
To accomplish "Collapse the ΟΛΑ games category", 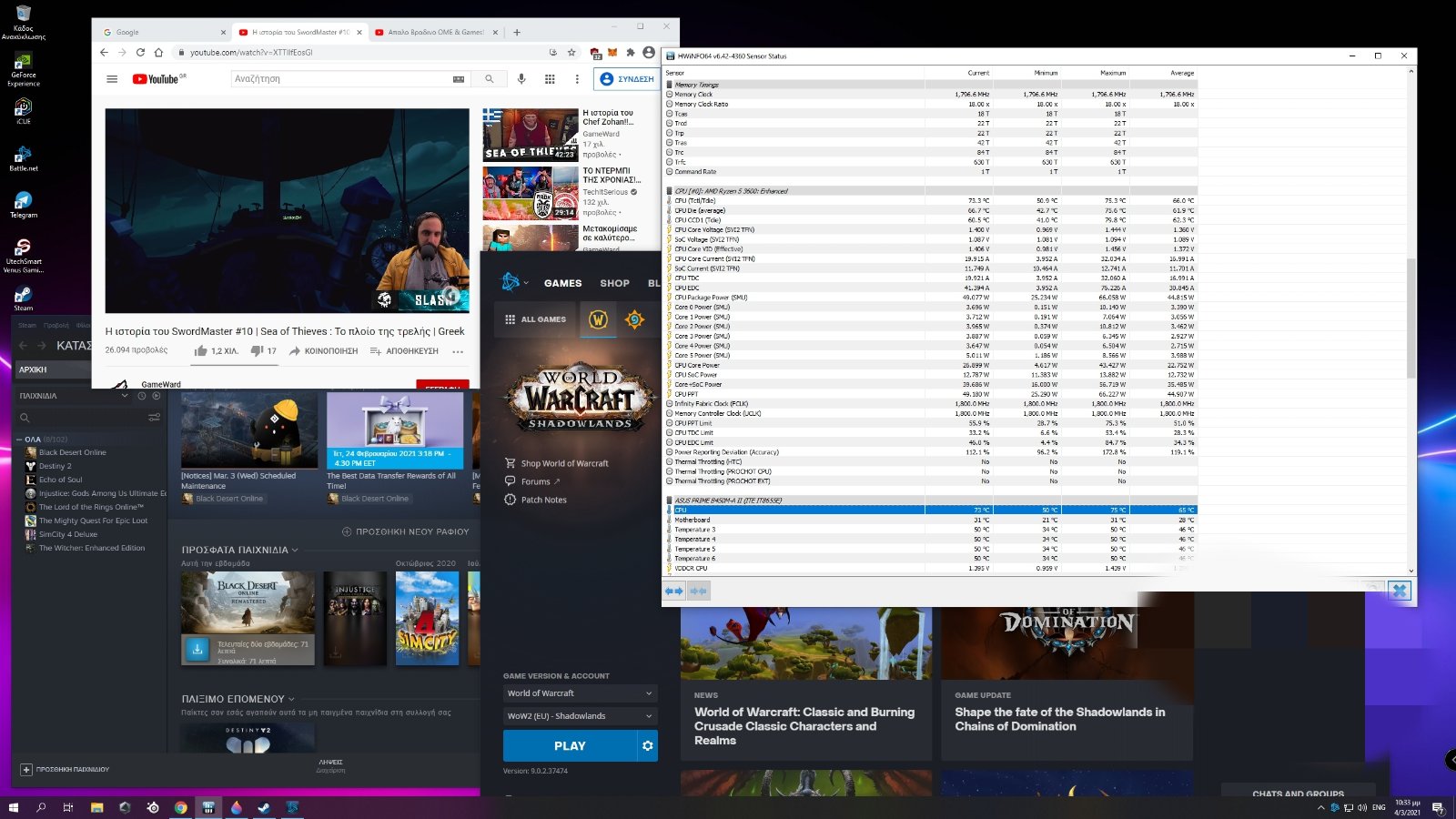I will pyautogui.click(x=19, y=440).
